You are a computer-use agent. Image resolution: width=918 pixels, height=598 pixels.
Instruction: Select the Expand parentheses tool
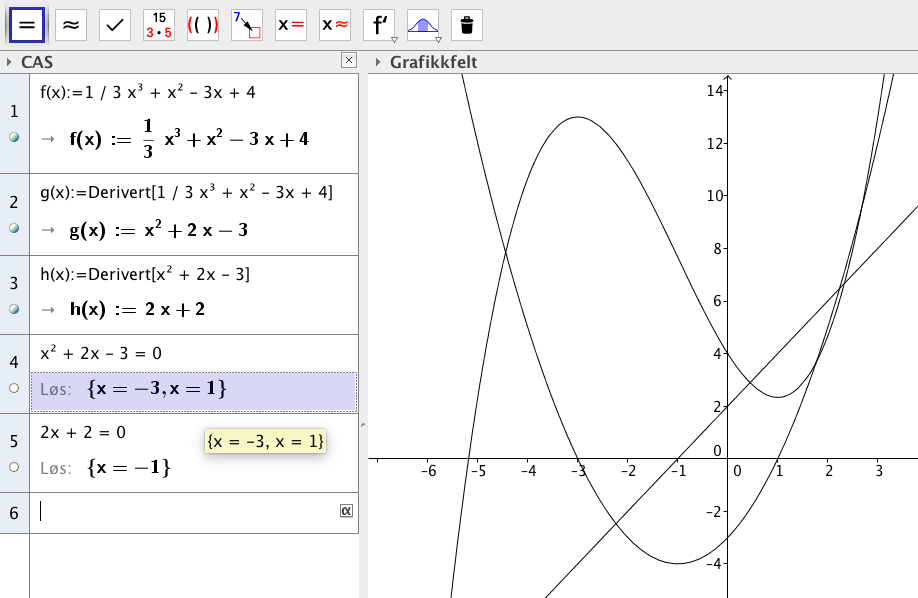203,25
